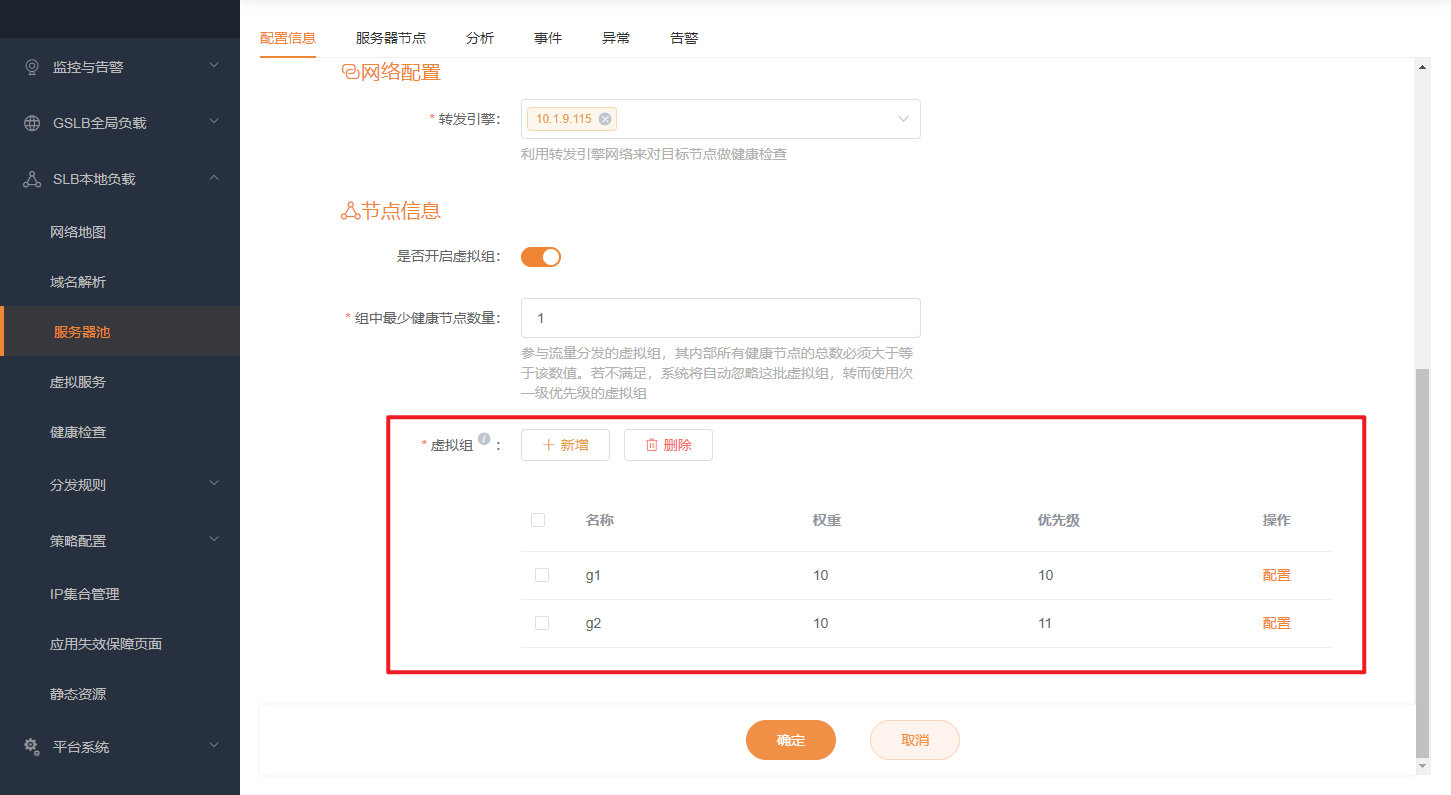Click the plus icon in the 新增 button
1451x795 pixels.
pos(548,445)
